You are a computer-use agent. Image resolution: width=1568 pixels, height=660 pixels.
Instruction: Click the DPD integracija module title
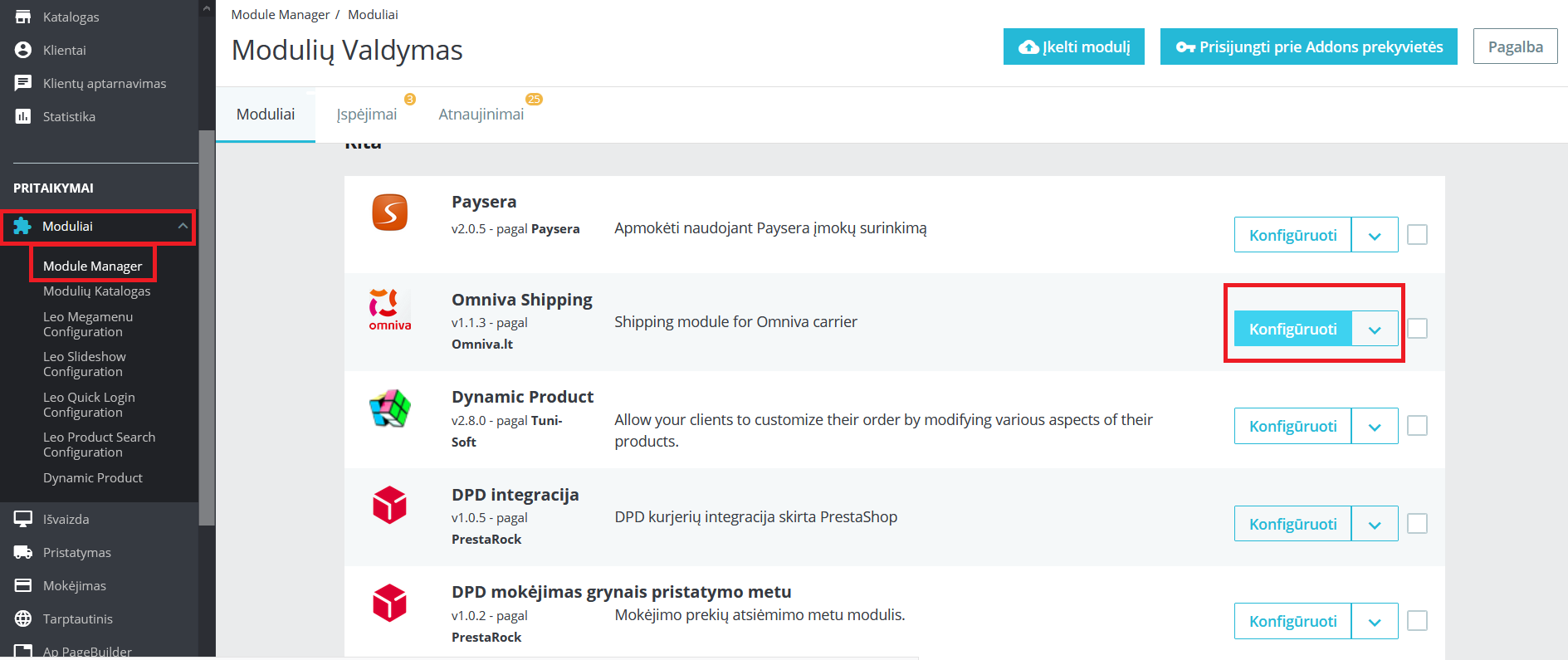(515, 495)
